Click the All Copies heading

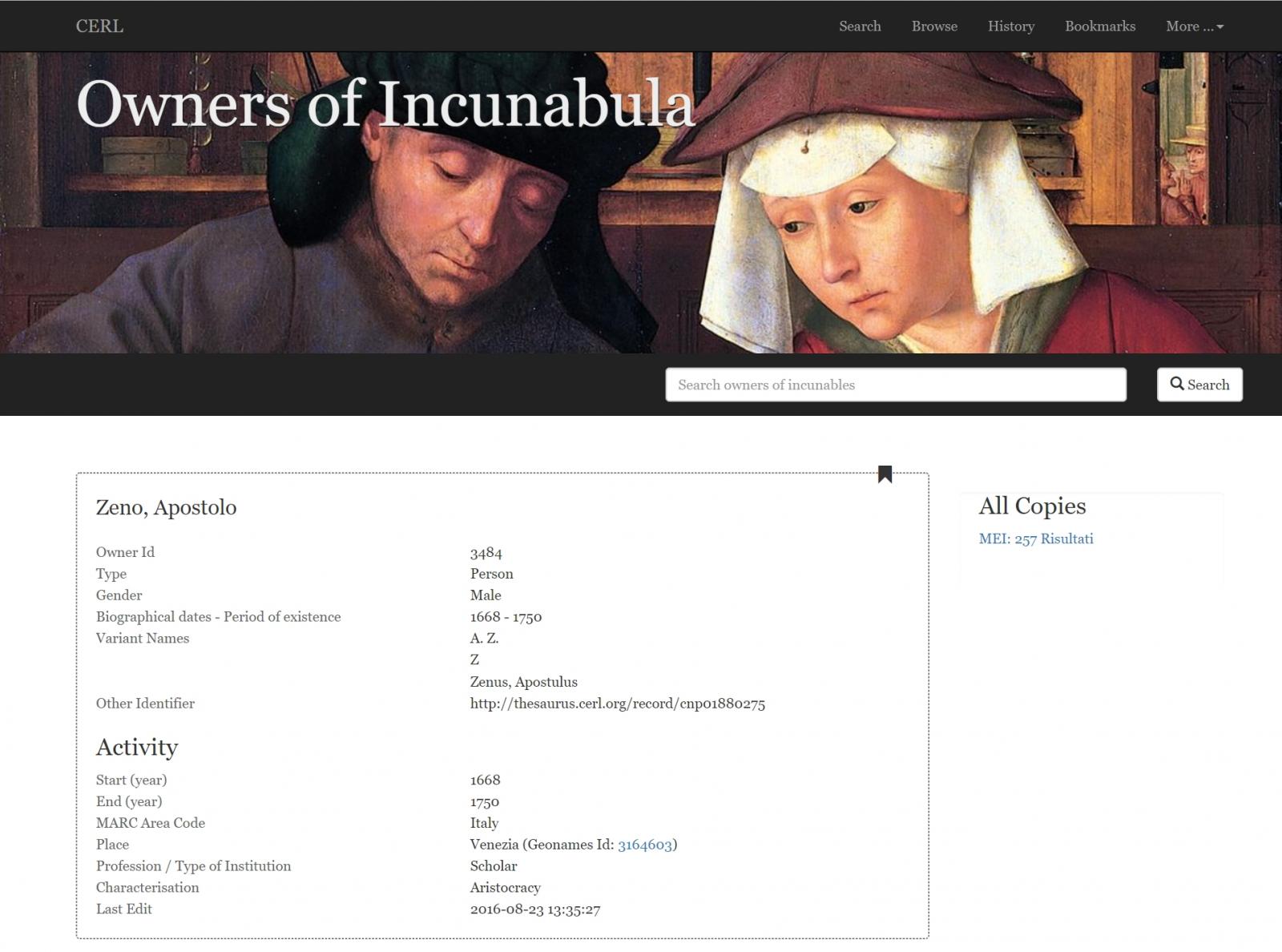1032,506
